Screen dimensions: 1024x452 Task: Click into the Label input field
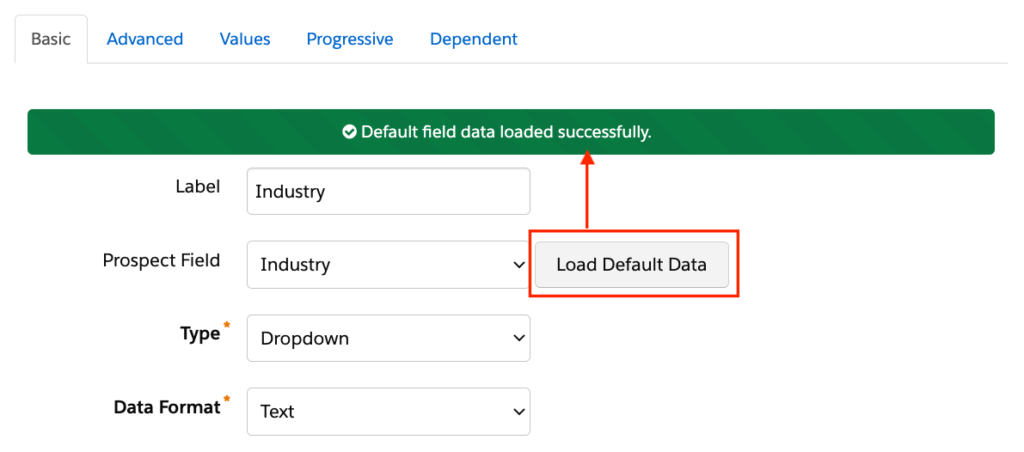(x=389, y=191)
